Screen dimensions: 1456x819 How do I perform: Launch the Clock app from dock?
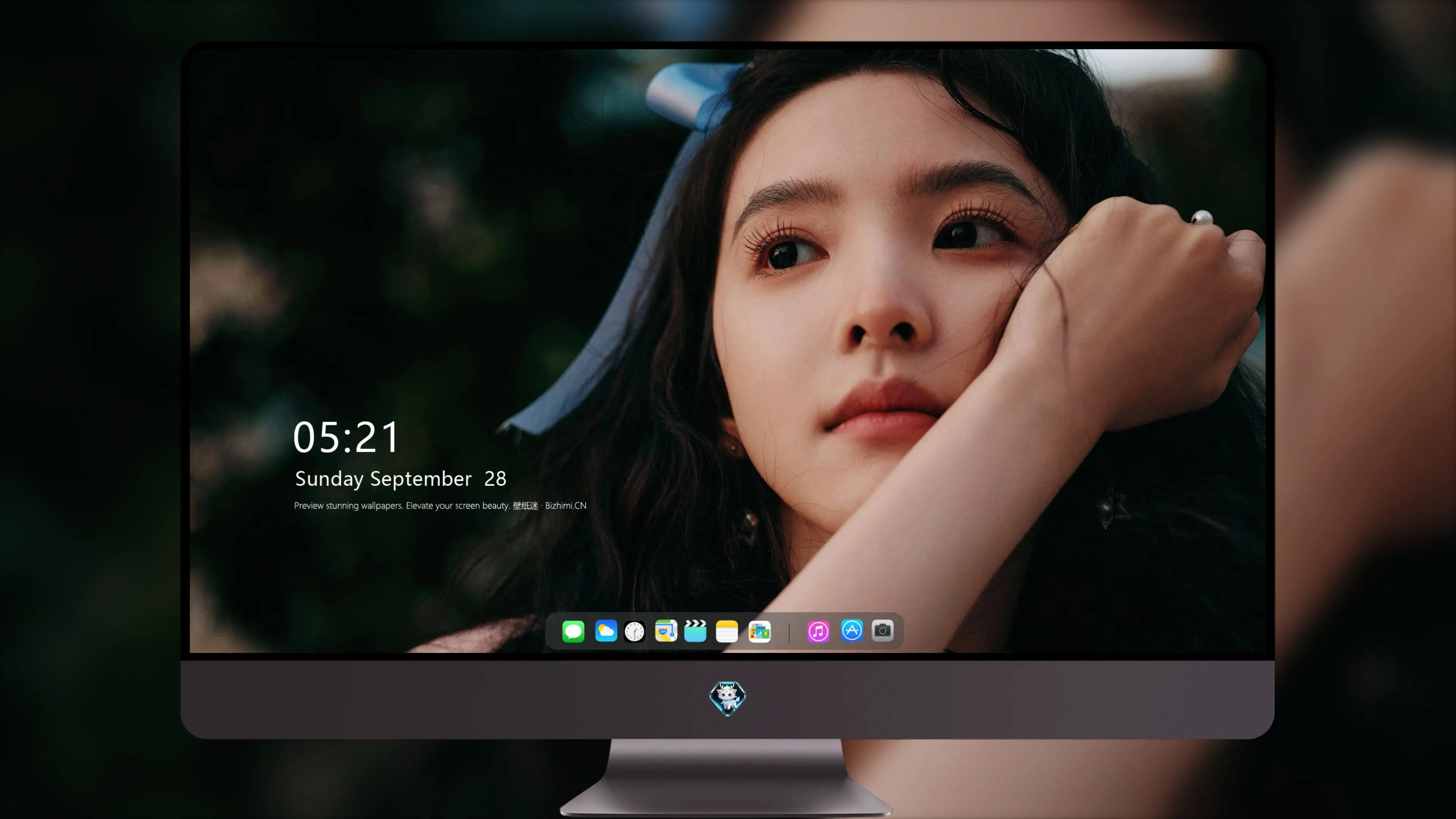tap(635, 631)
